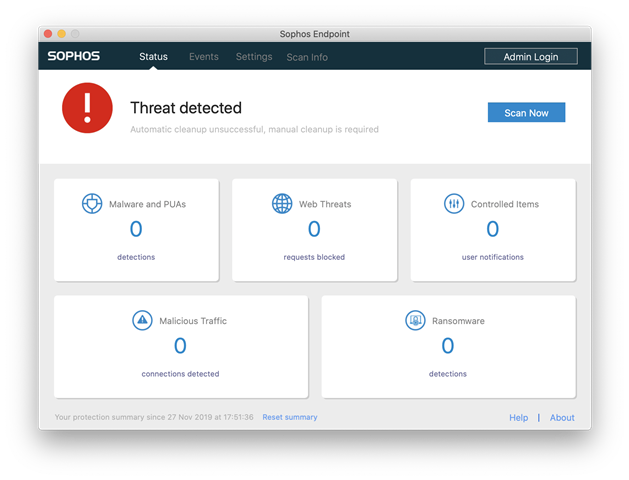Open the Settings tab
Image resolution: width=629 pixels, height=480 pixels.
point(254,57)
